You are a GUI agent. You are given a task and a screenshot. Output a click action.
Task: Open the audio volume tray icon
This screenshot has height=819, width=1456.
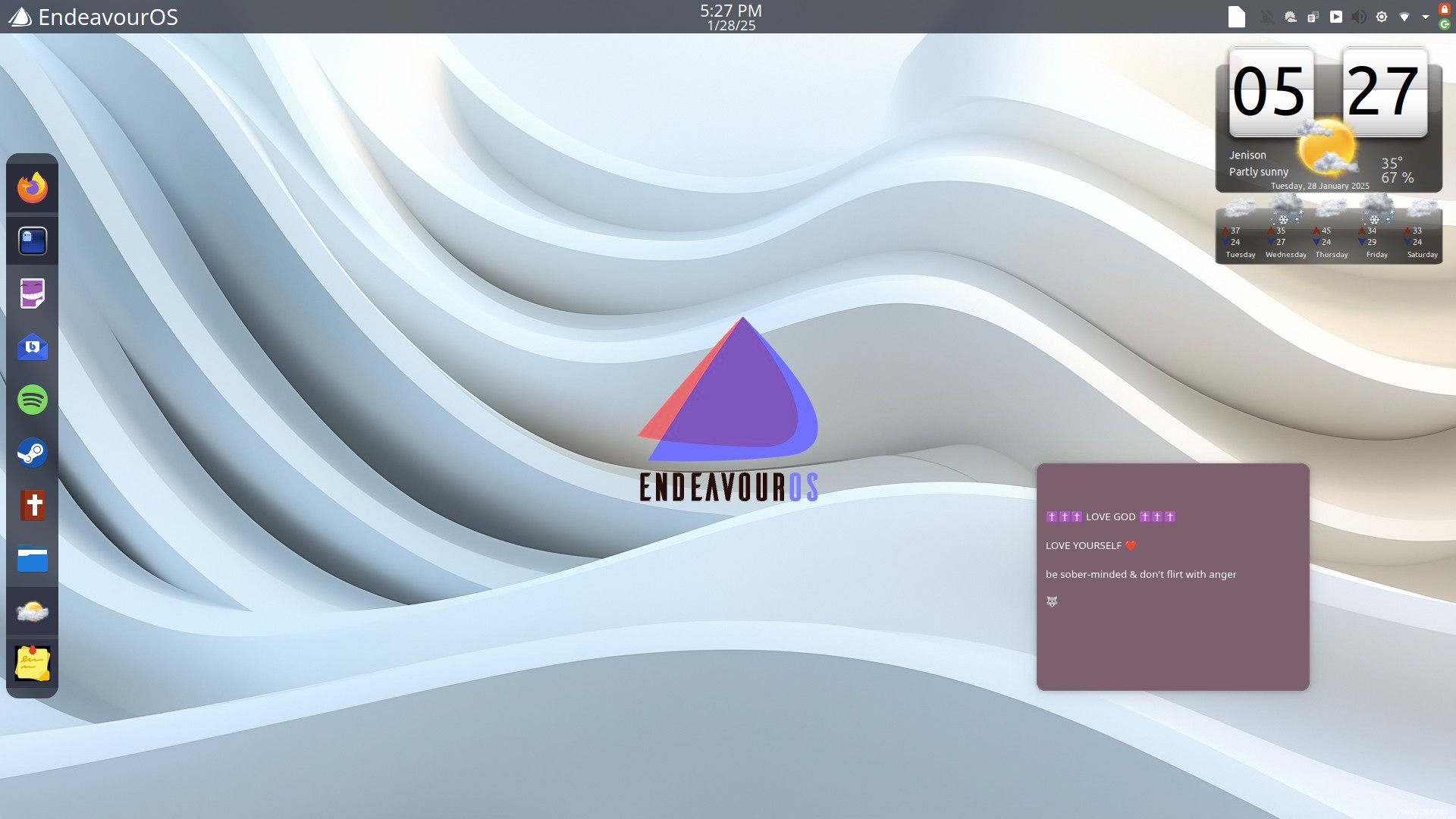click(1359, 17)
